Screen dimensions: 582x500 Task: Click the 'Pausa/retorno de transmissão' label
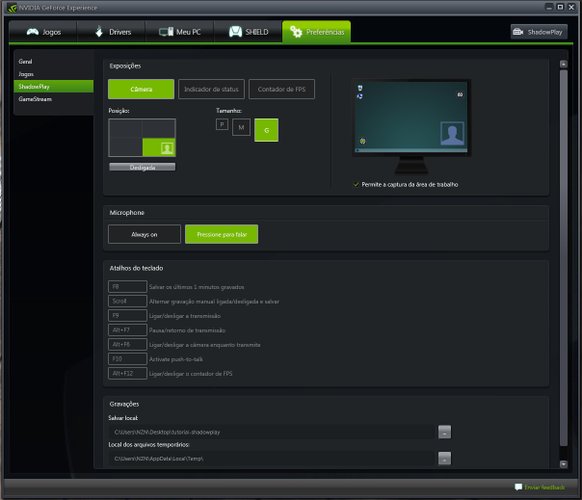pyautogui.click(x=187, y=330)
